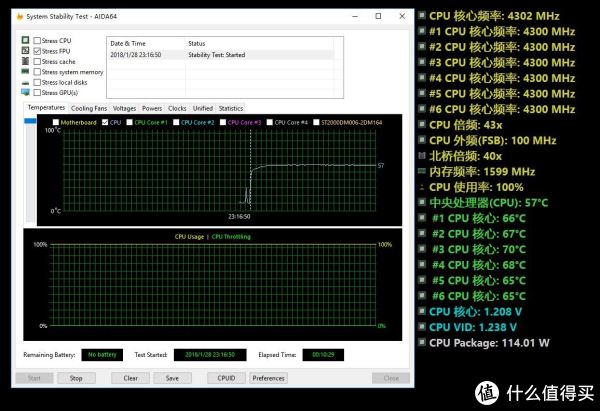Show CPU Core #2 temperature line
600x411 pixels.
pyautogui.click(x=176, y=122)
